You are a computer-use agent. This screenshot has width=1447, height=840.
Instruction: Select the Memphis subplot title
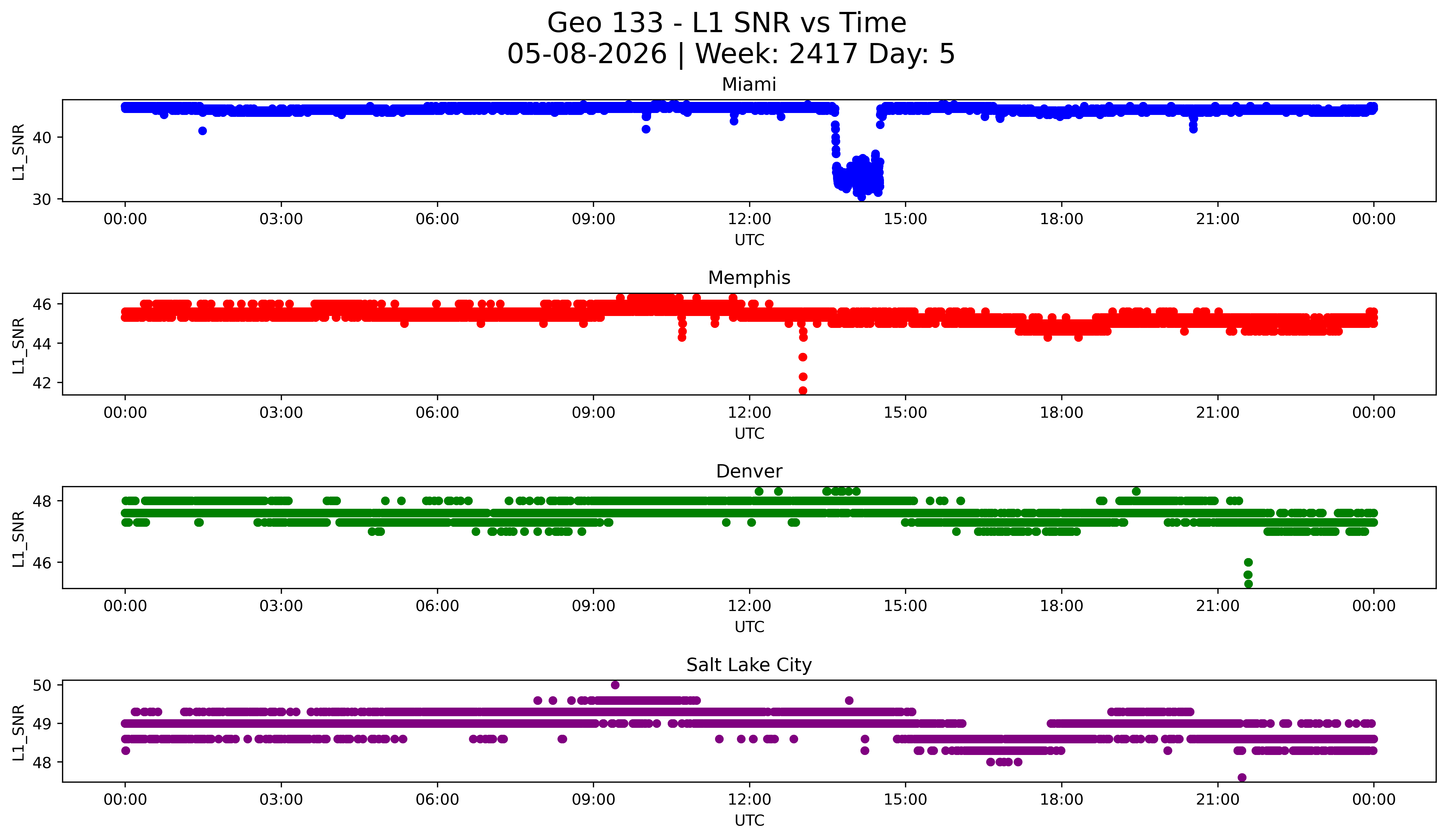point(749,278)
